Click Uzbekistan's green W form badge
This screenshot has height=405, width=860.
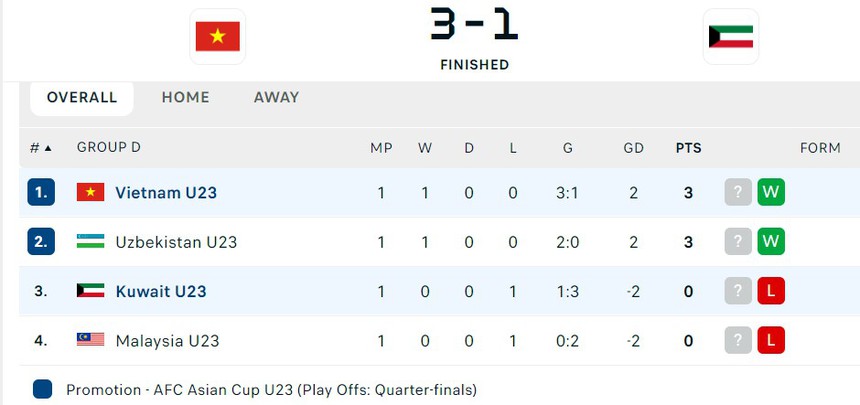(x=771, y=242)
